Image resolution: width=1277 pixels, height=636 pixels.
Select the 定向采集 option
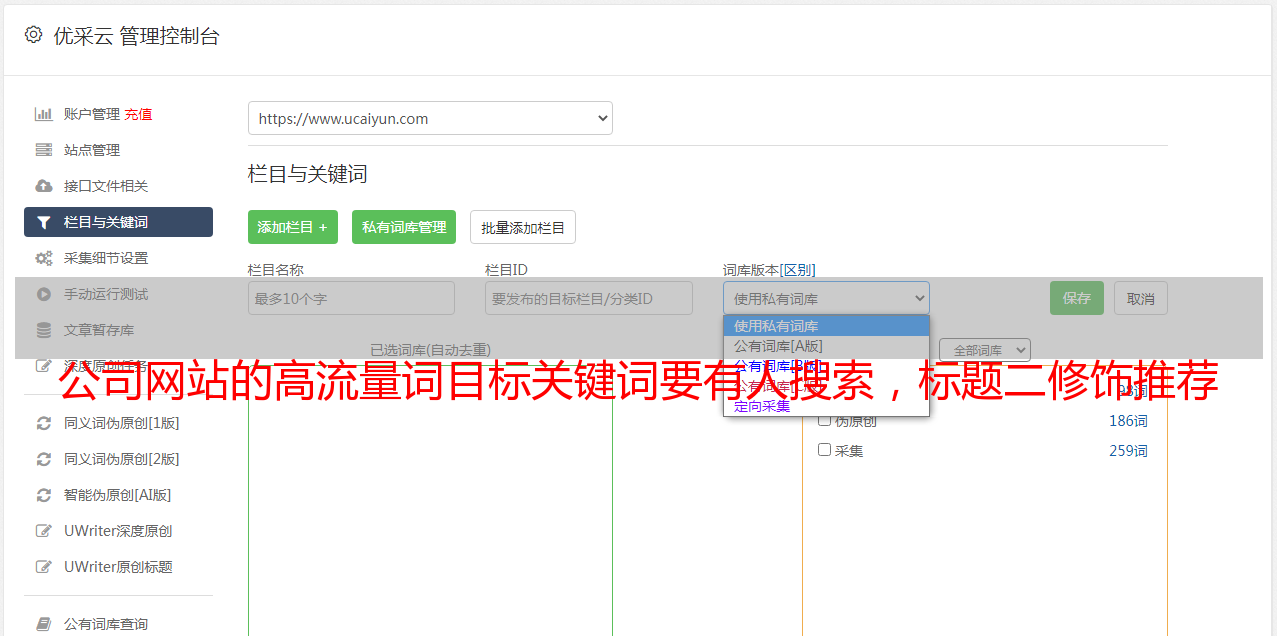click(826, 406)
